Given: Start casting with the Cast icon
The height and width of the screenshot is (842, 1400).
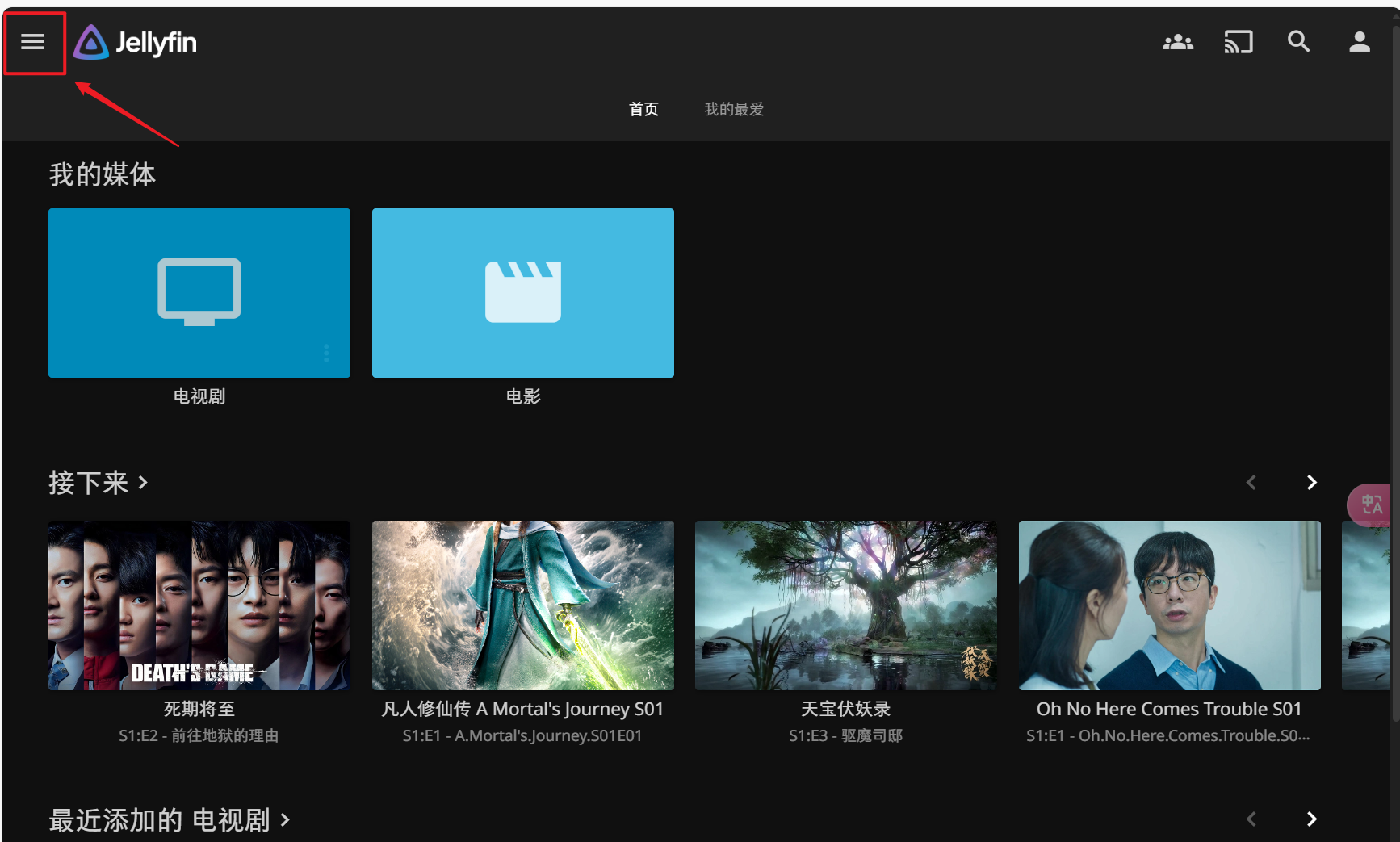Looking at the screenshot, I should pos(1239,42).
